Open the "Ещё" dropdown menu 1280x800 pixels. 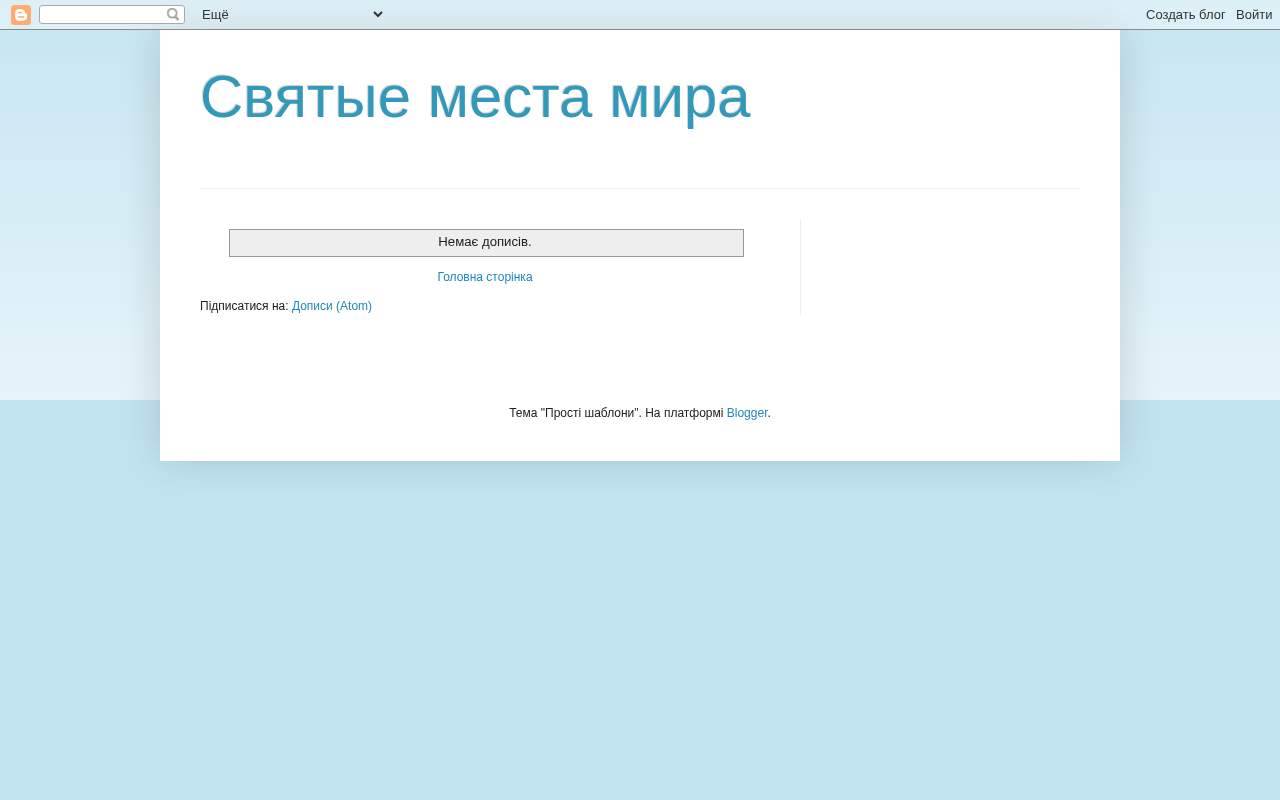(292, 14)
